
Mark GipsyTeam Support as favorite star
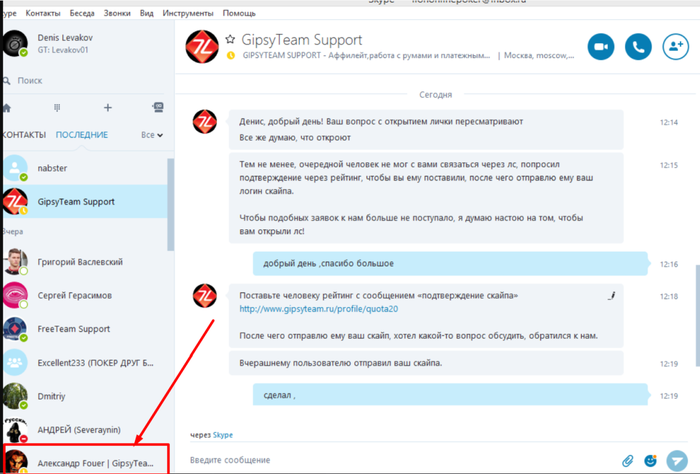[230, 40]
